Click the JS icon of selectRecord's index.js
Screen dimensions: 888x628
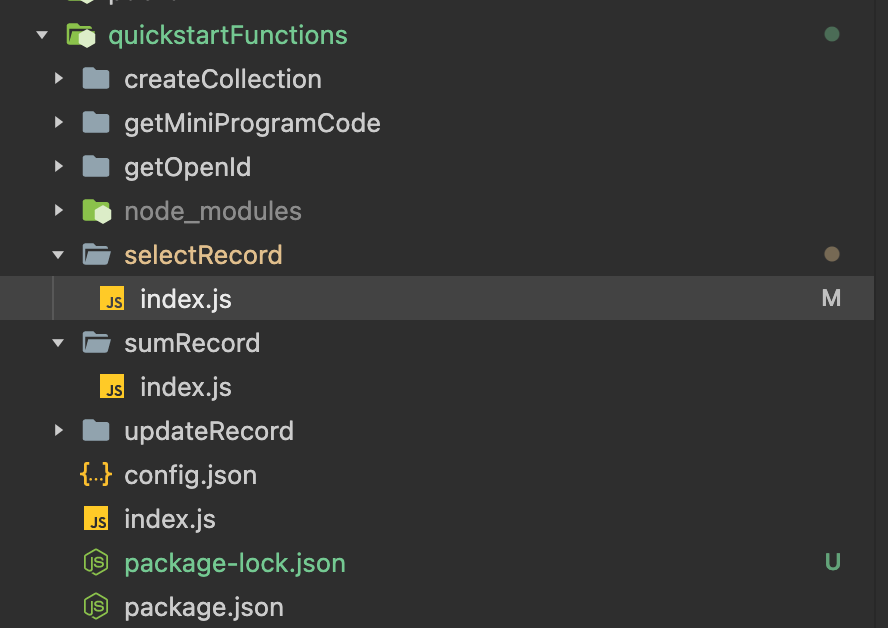click(112, 299)
